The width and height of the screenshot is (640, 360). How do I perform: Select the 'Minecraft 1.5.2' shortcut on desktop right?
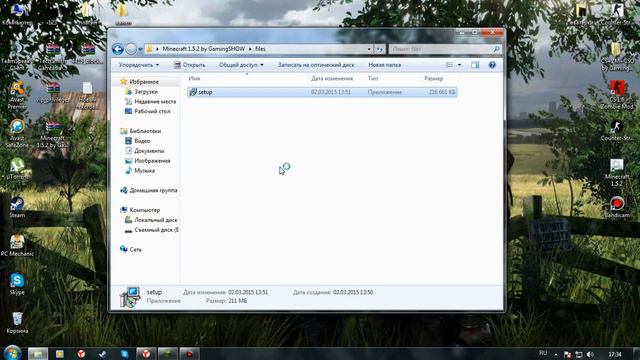(x=617, y=173)
